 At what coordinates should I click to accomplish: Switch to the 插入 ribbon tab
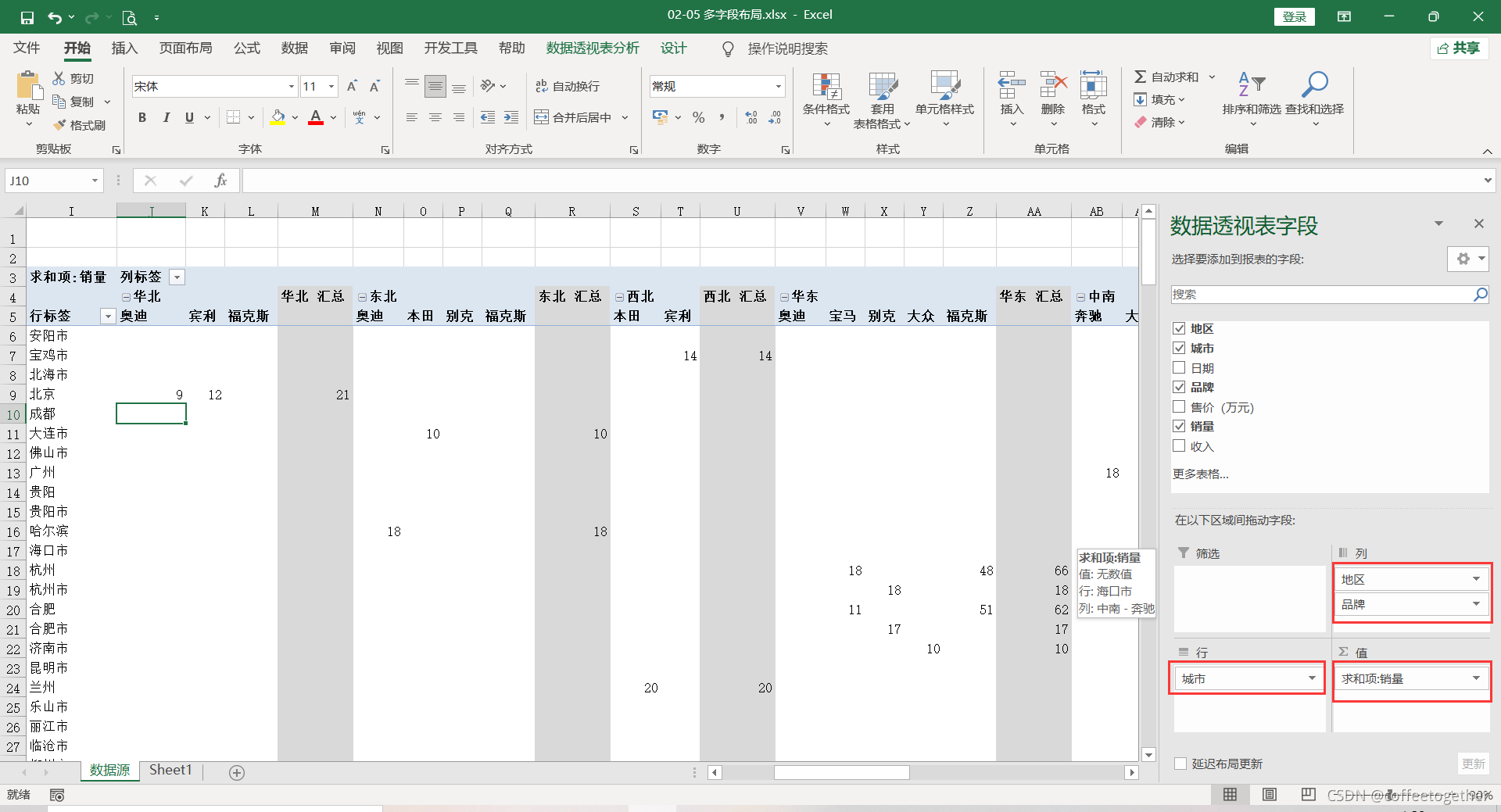pyautogui.click(x=124, y=48)
